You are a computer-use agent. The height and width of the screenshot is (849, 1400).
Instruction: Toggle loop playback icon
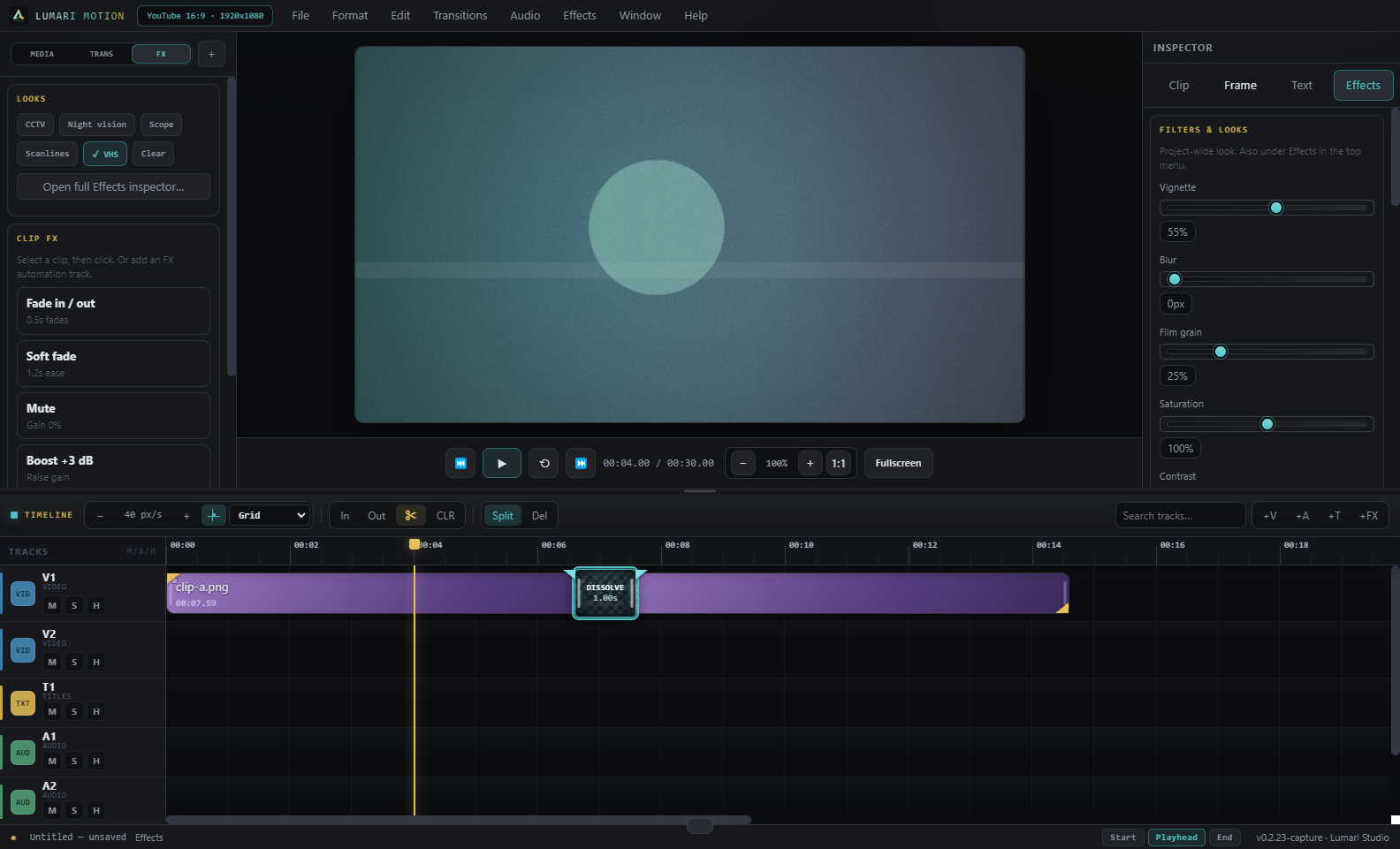pos(544,463)
